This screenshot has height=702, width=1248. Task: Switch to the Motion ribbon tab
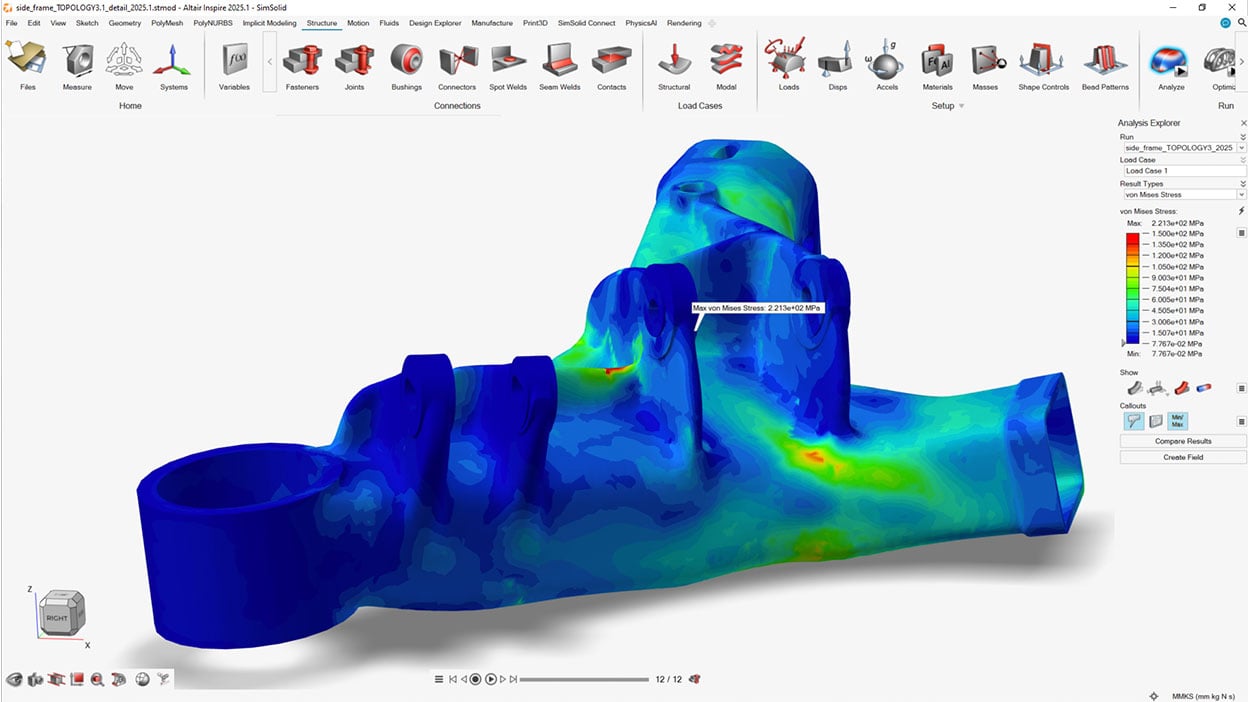(x=358, y=23)
